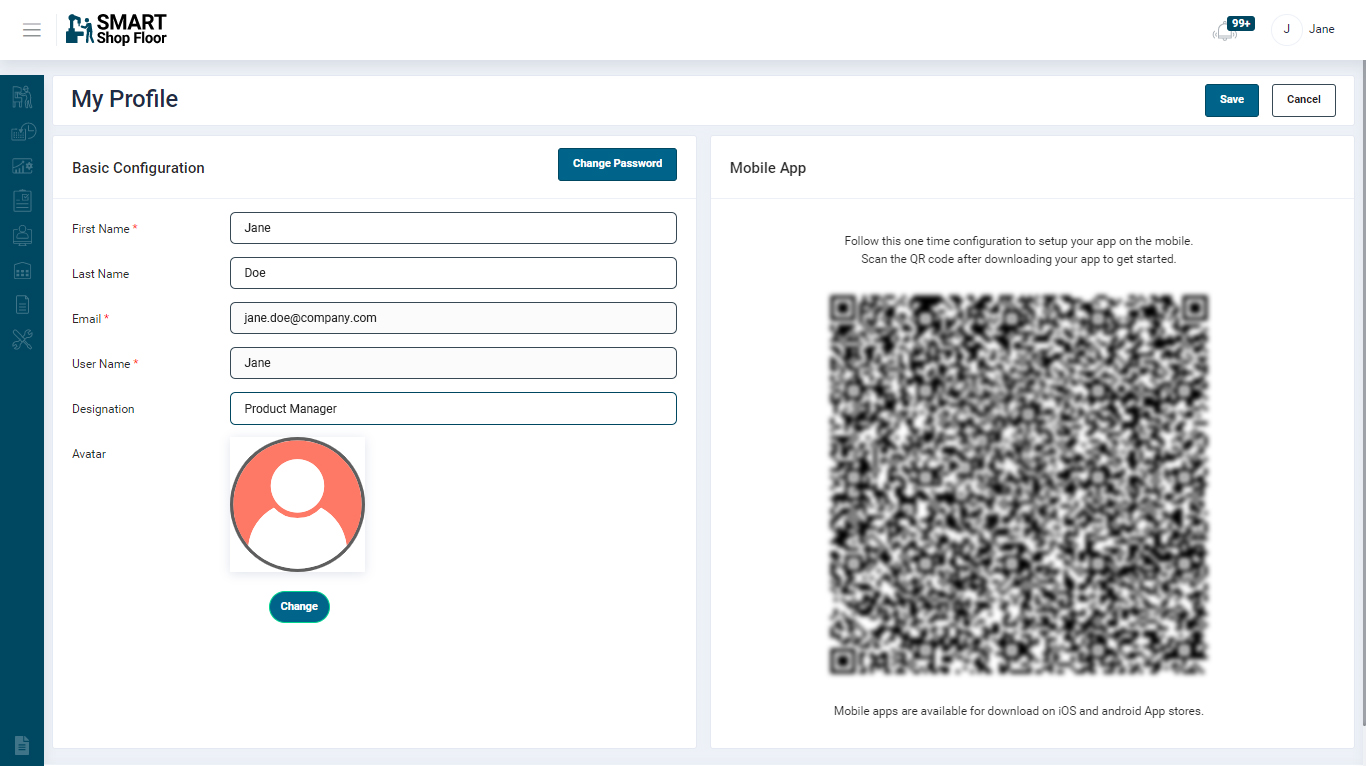
Task: Cancel the profile changes
Action: coord(1303,100)
